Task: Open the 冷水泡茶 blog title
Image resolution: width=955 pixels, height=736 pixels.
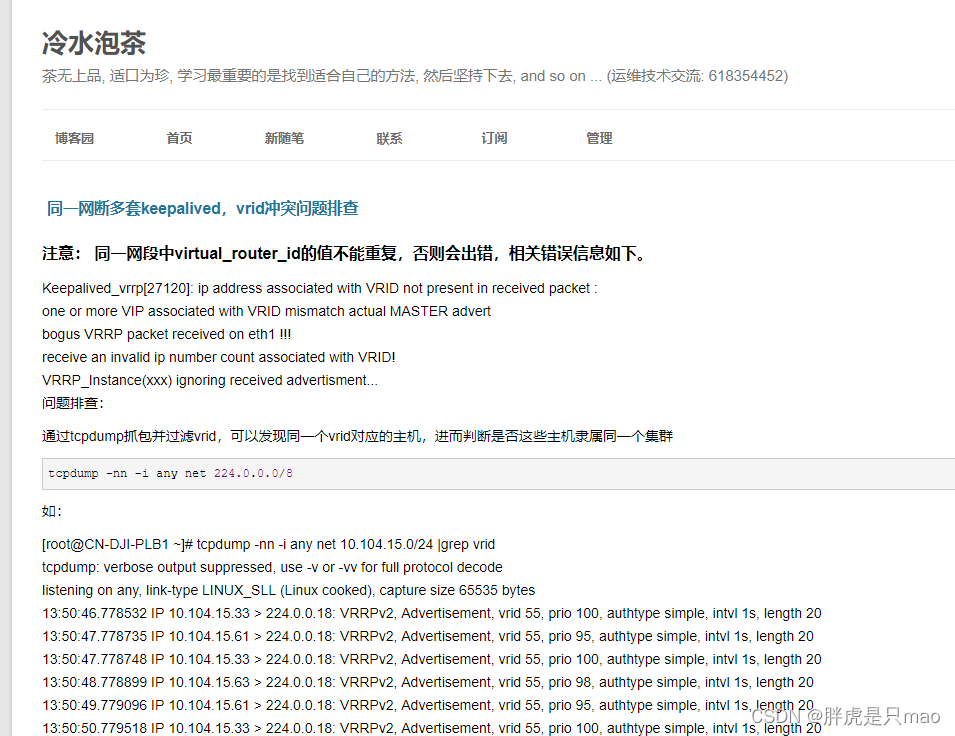Action: 94,43
